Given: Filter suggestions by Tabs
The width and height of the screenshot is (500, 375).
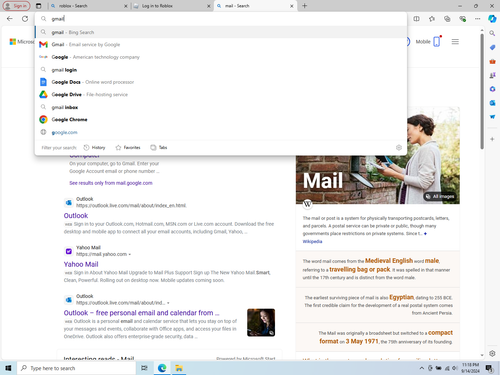Looking at the screenshot, I should tap(159, 147).
